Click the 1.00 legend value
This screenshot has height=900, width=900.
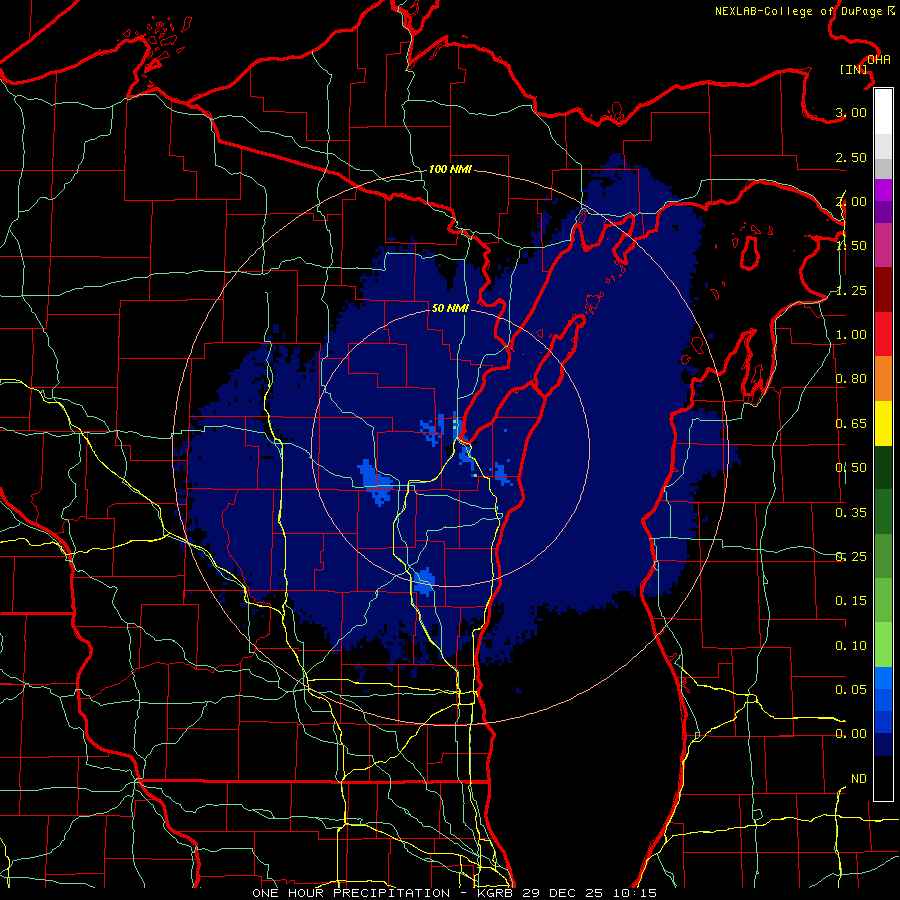[851, 335]
